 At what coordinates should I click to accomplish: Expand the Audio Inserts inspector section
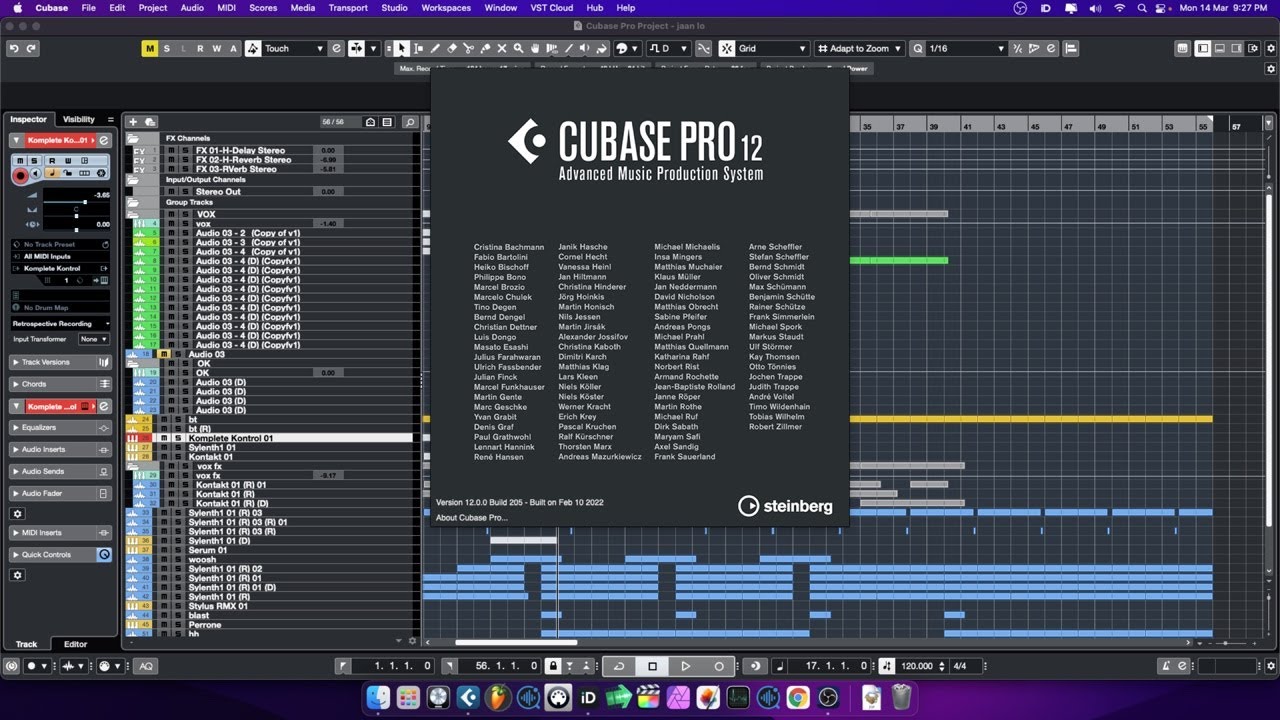61,449
